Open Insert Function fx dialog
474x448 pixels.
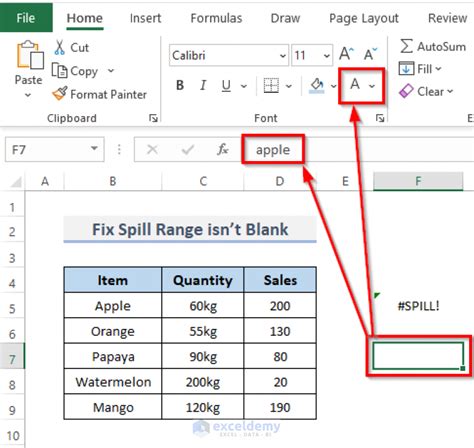(222, 149)
